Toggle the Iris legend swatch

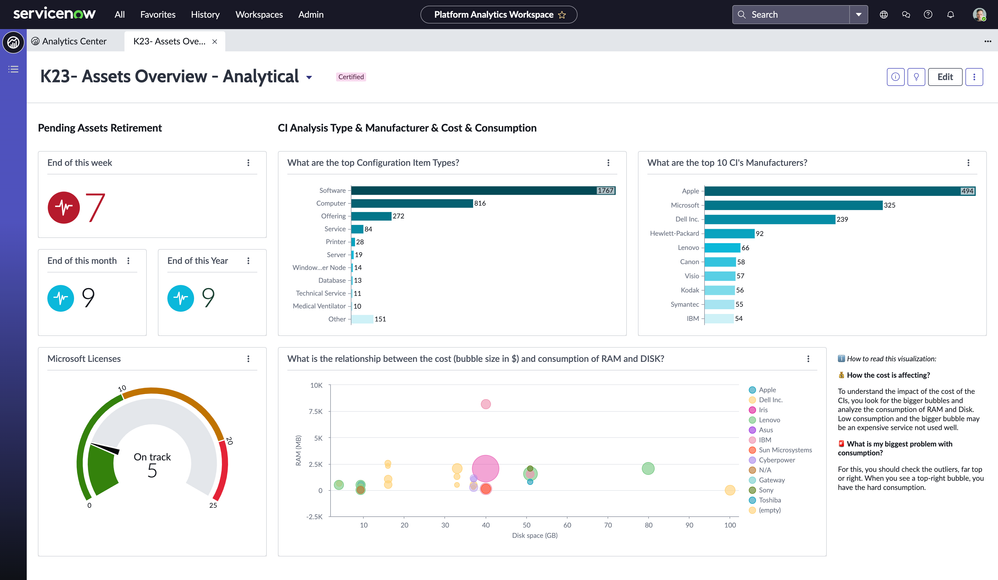(x=752, y=410)
